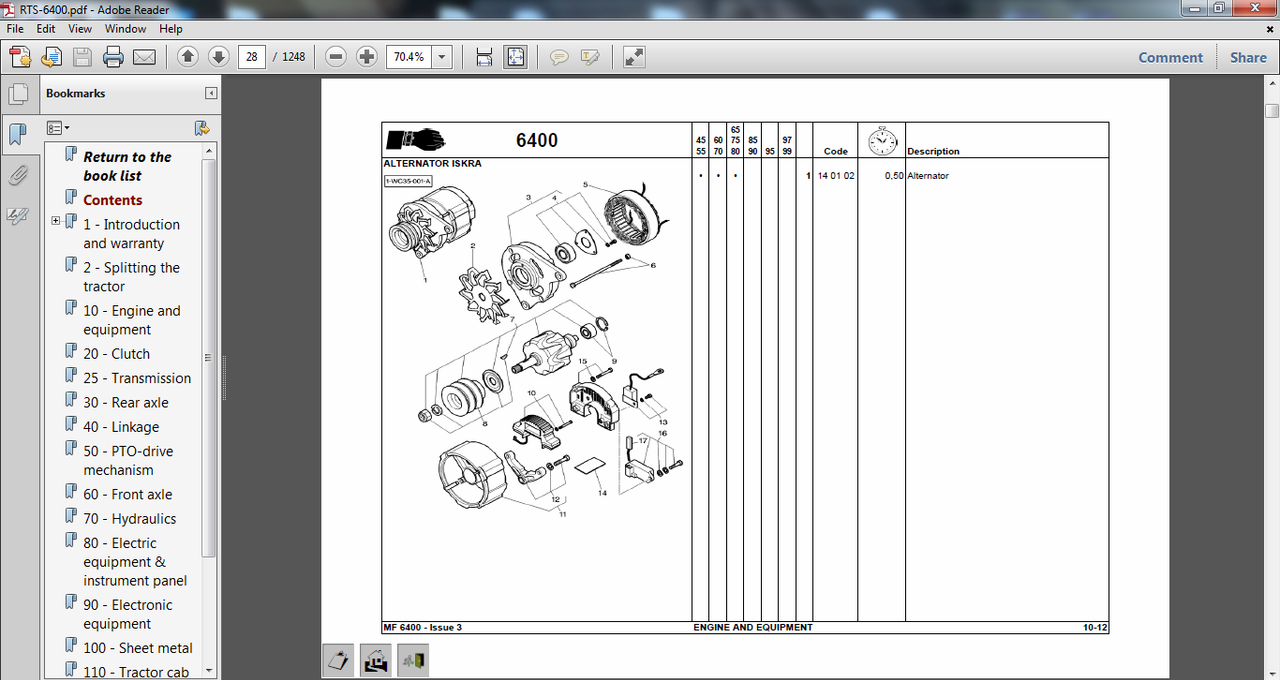This screenshot has height=680, width=1280.
Task: Toggle Read Mode with the expand-arrows icon
Action: click(633, 57)
